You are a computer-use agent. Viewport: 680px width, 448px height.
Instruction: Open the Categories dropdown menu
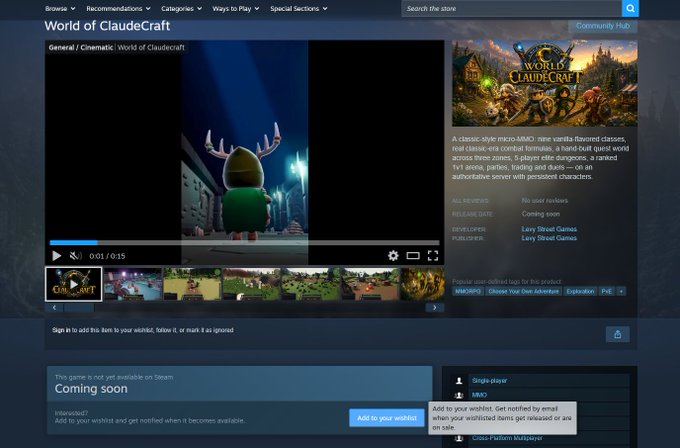point(181,9)
